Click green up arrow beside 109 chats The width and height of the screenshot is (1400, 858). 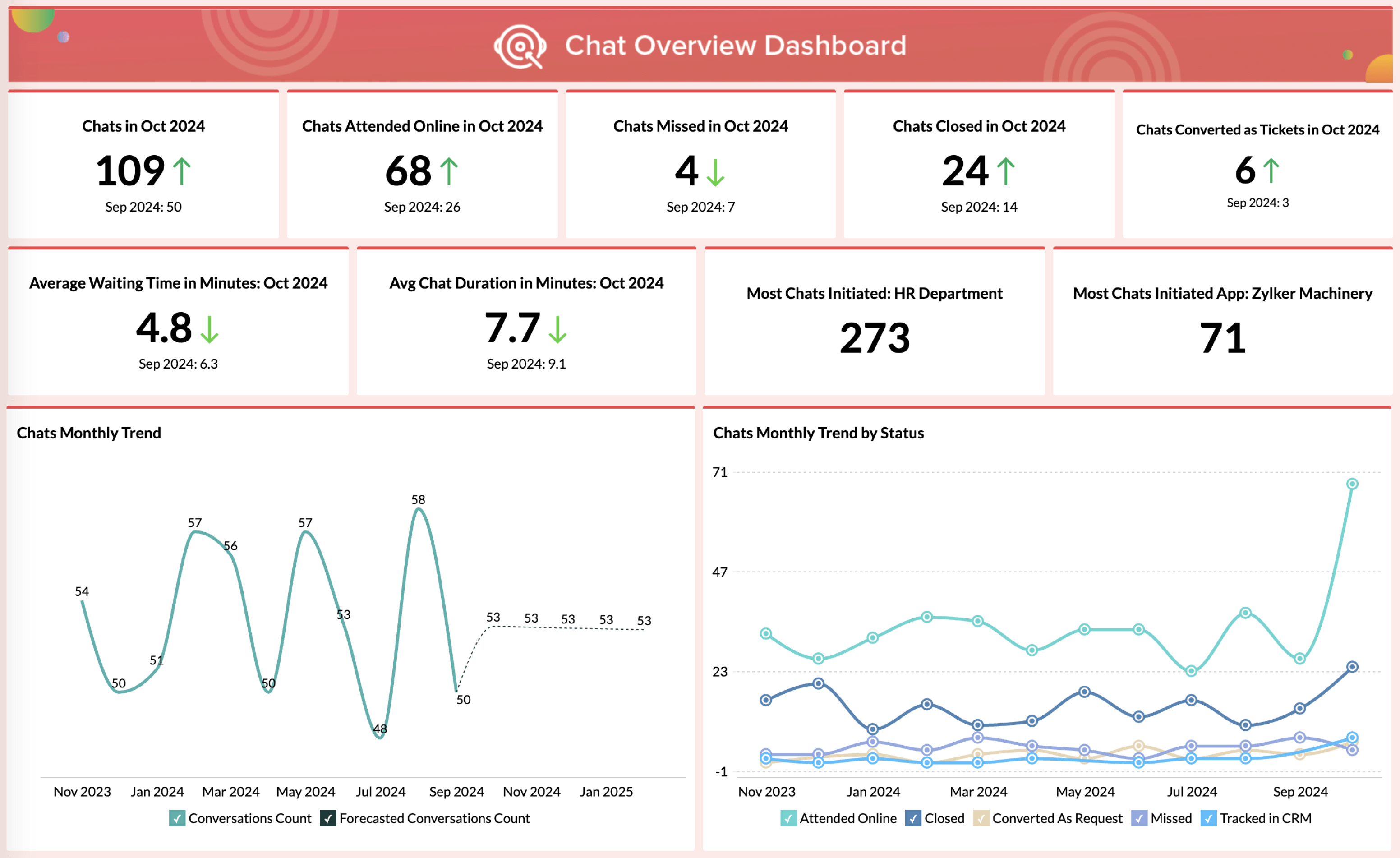tap(182, 171)
